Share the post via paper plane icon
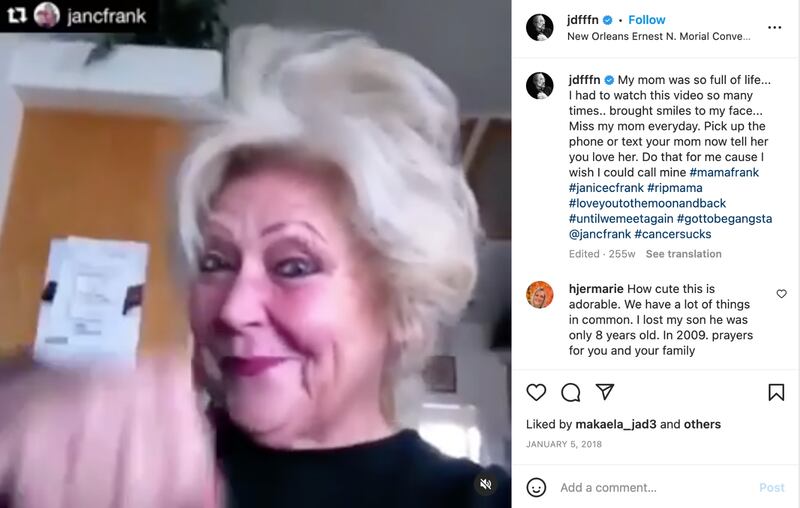The height and width of the screenshot is (508, 800). [x=605, y=392]
